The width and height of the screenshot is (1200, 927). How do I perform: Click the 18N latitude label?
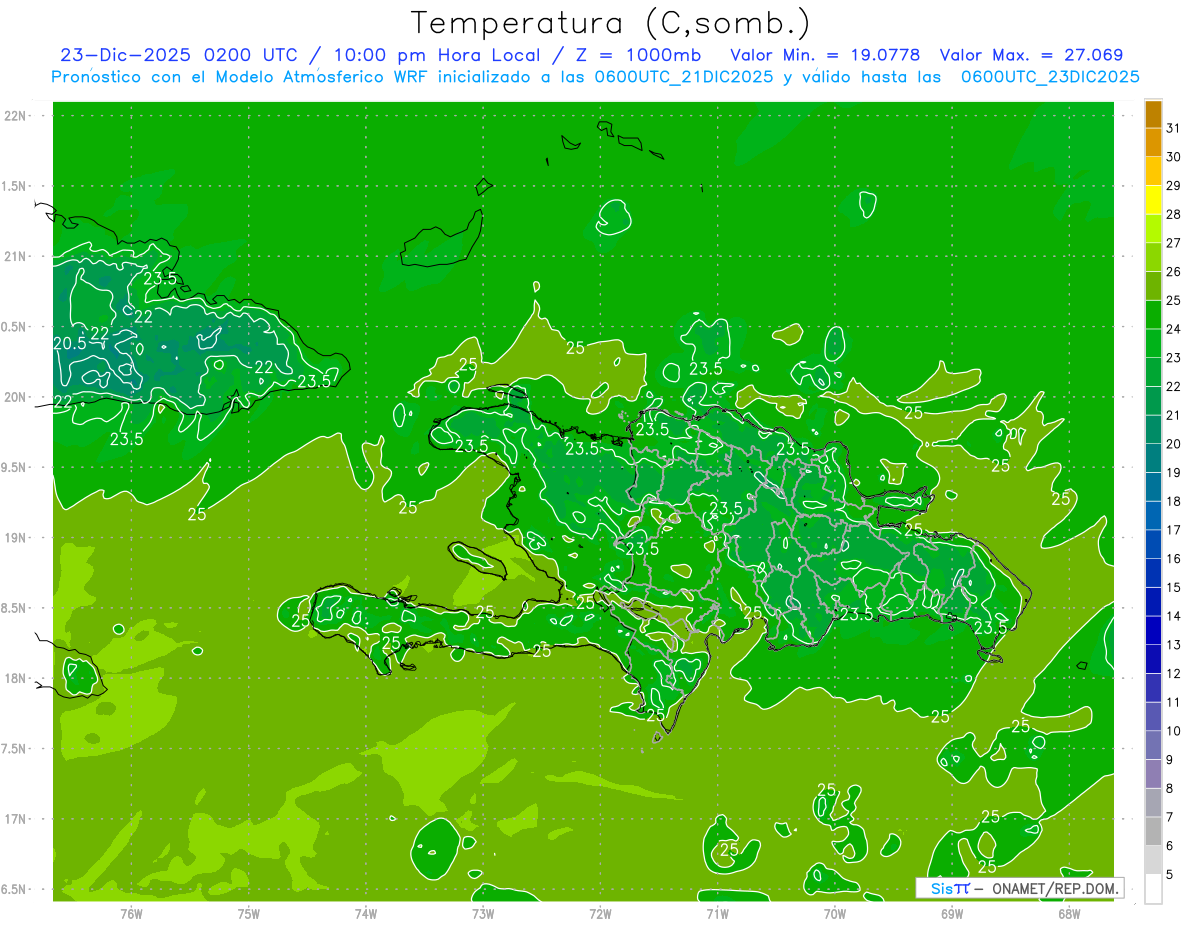point(15,678)
